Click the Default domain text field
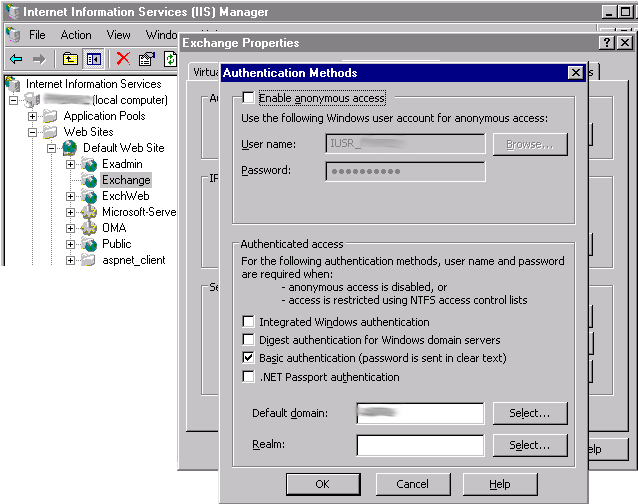The image size is (638, 504). 420,413
